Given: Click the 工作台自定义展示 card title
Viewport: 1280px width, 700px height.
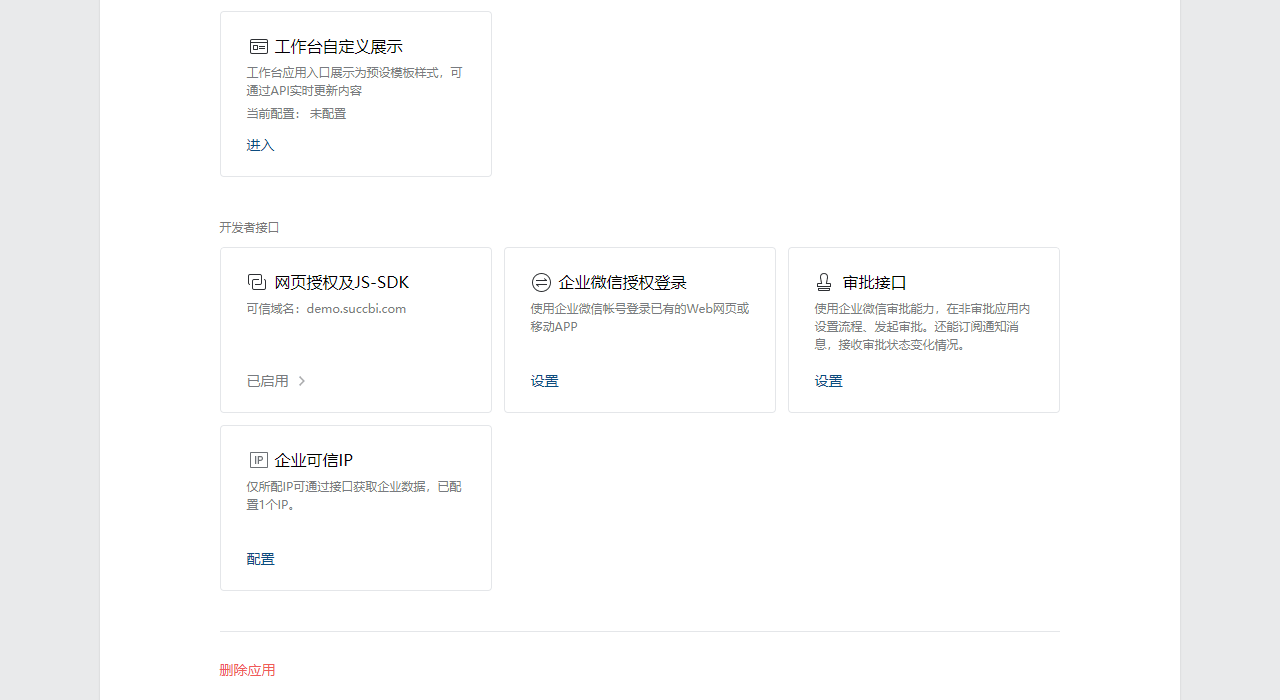Looking at the screenshot, I should click(338, 46).
